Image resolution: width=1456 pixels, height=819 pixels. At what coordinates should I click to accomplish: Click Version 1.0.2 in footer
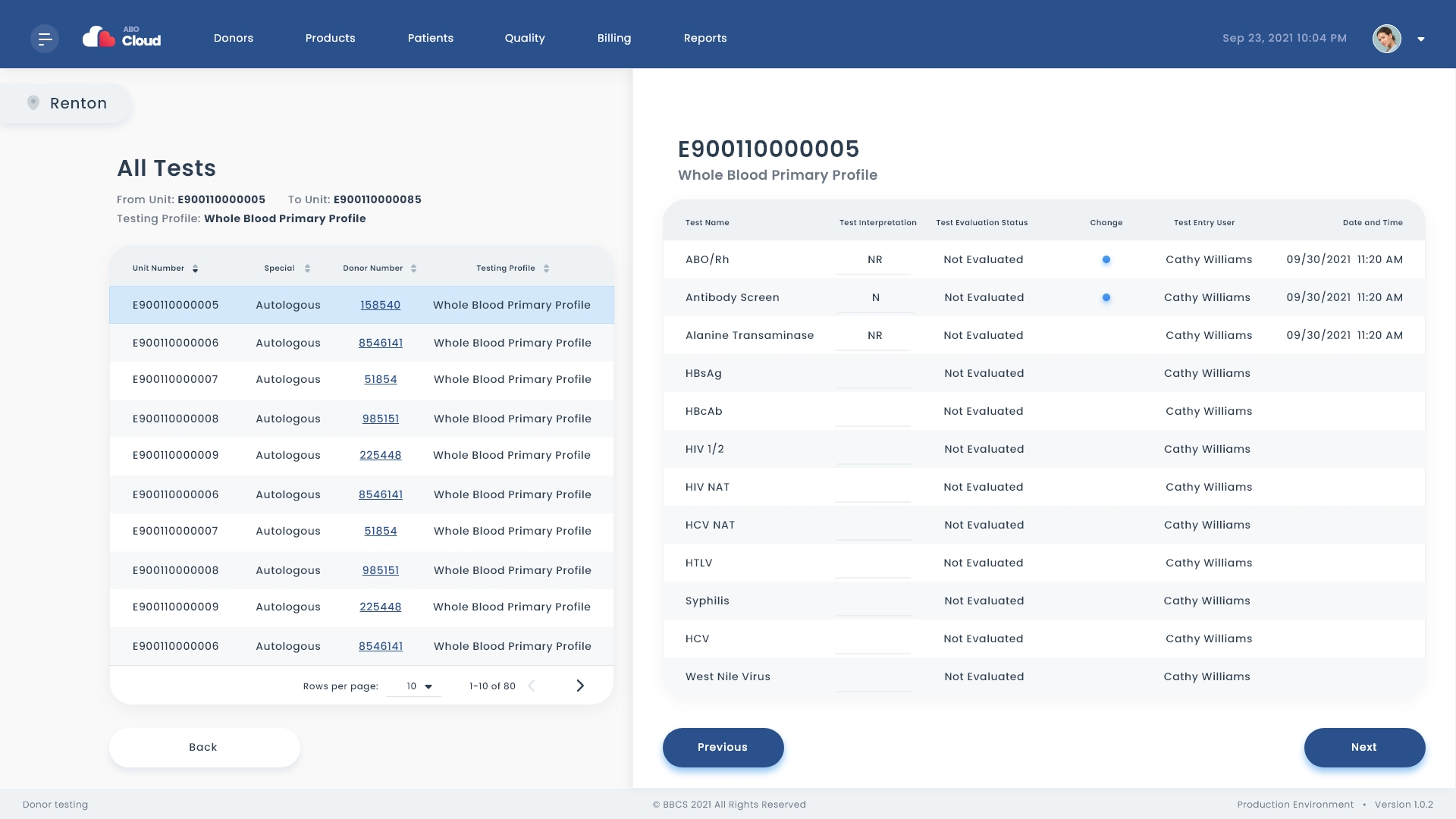[1404, 805]
